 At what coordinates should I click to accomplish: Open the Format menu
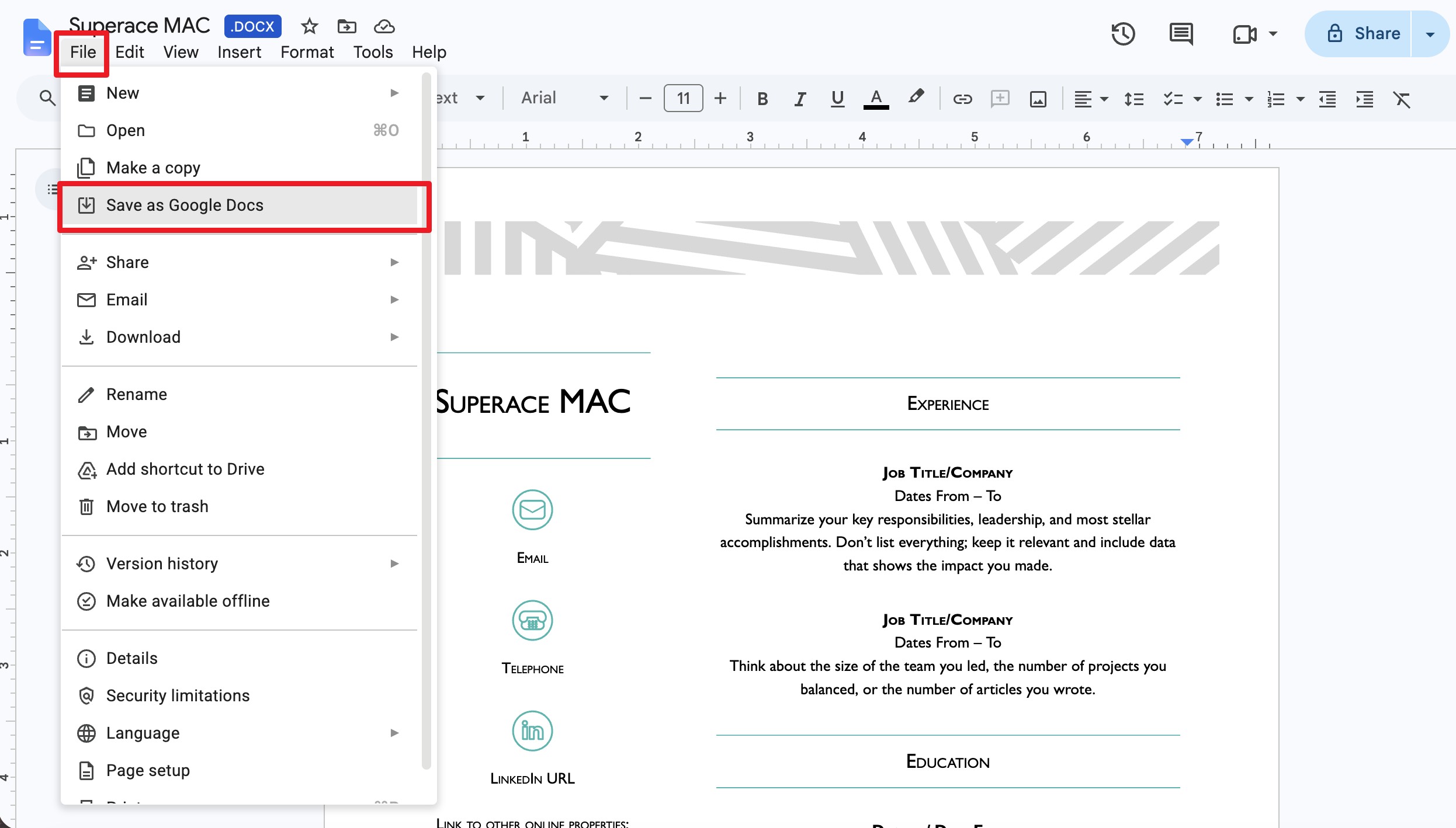[307, 52]
